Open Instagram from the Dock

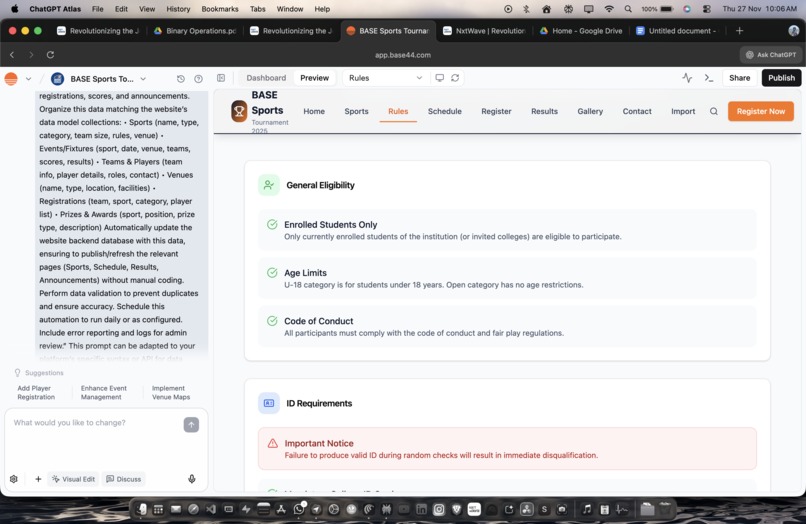[x=439, y=509]
